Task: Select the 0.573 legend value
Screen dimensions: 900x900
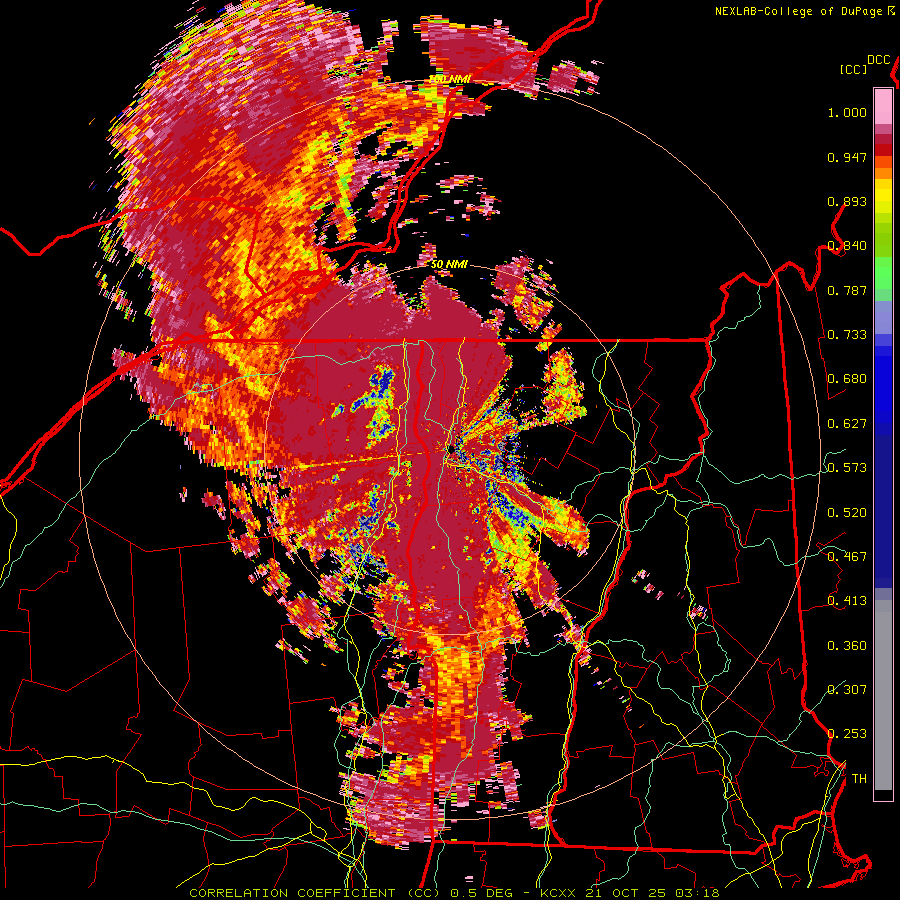Action: point(847,468)
